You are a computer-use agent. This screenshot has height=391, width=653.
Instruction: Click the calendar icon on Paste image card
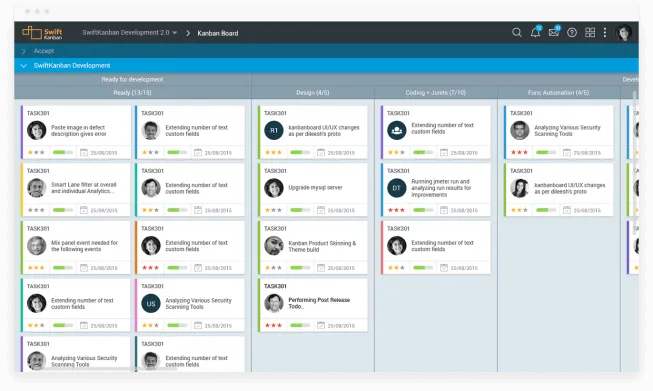pyautogui.click(x=84, y=152)
